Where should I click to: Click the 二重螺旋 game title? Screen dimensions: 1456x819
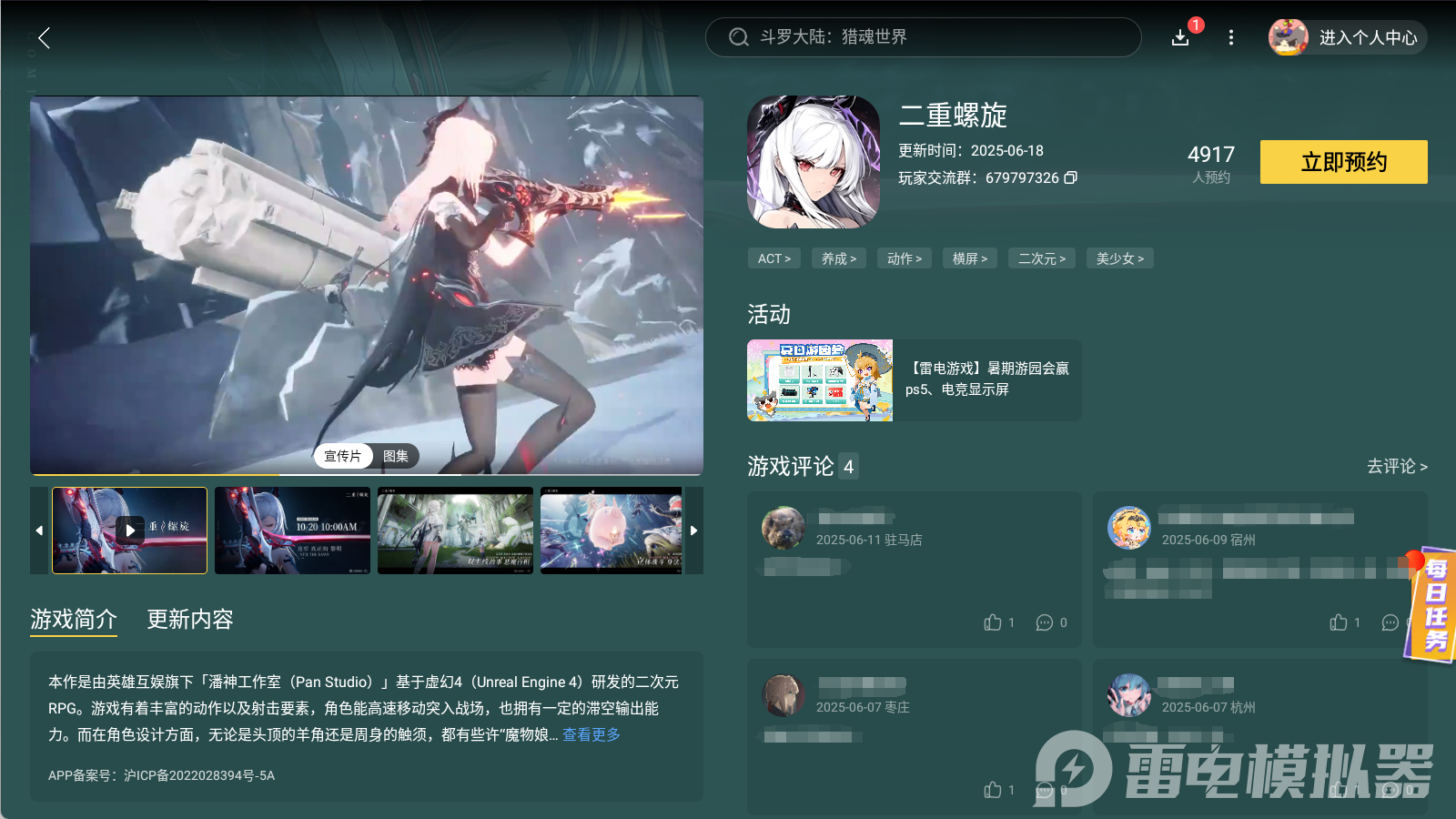tap(953, 116)
